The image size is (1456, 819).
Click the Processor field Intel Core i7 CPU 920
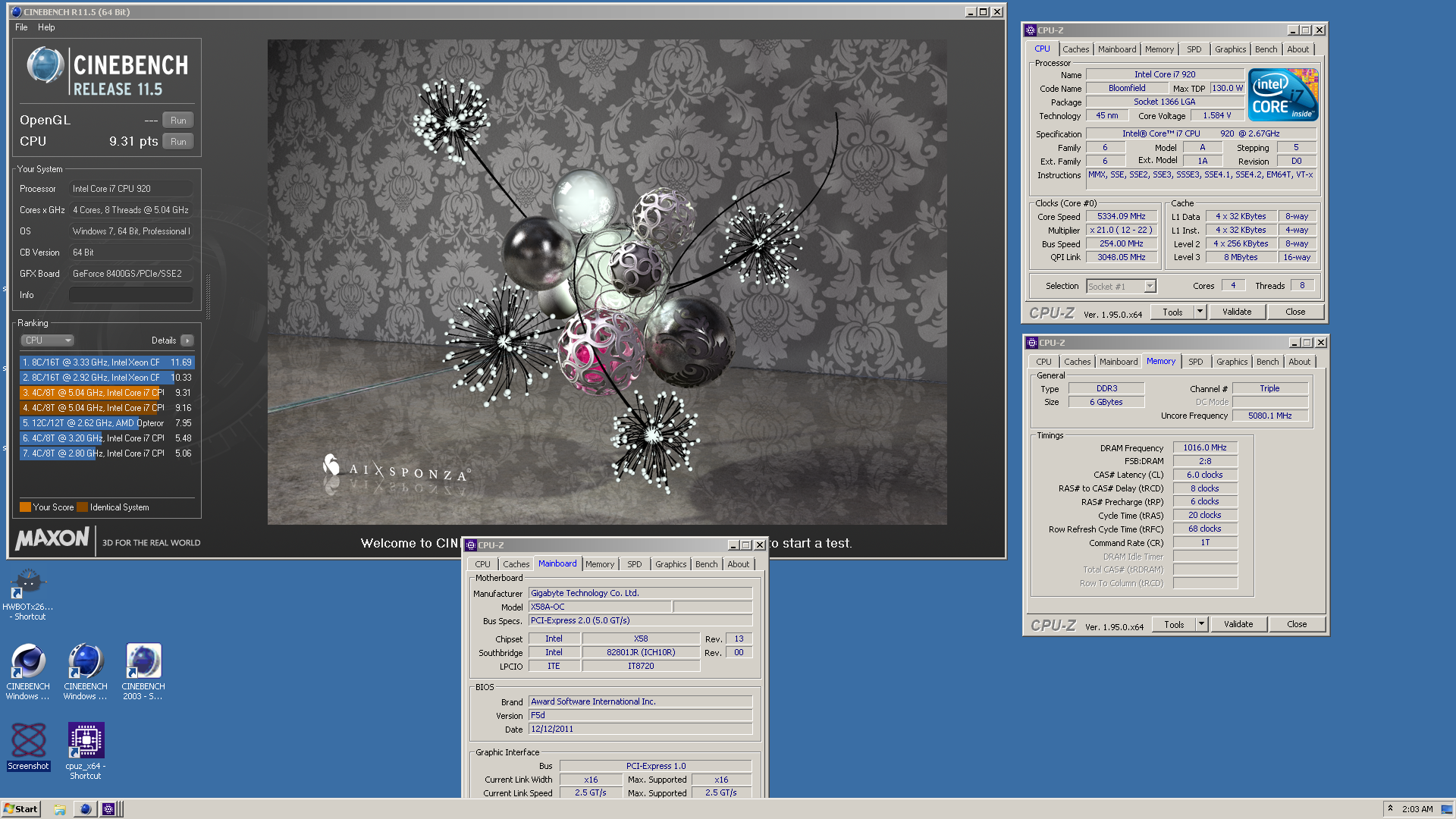point(130,189)
